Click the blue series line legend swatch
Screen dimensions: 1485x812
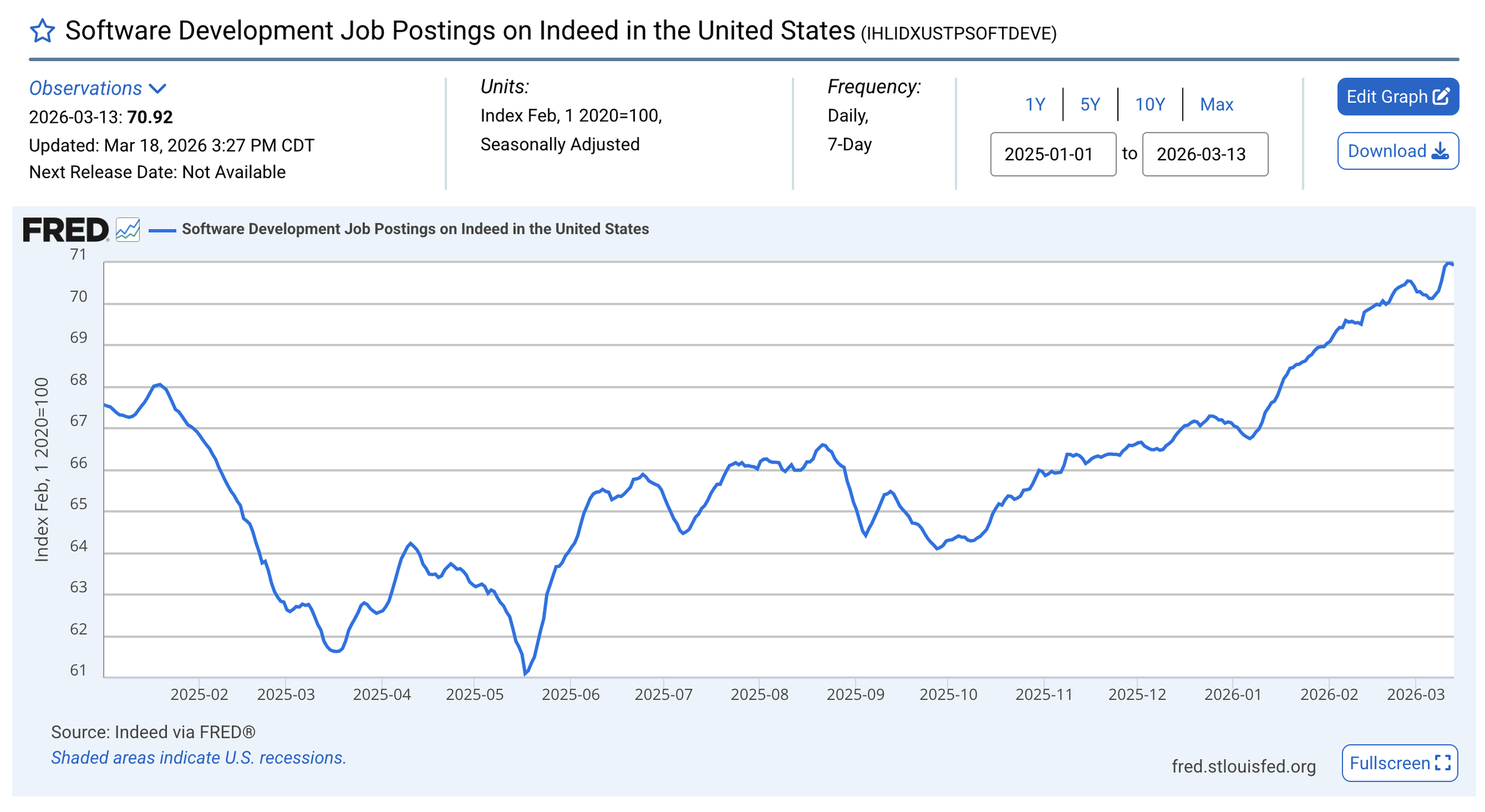162,230
